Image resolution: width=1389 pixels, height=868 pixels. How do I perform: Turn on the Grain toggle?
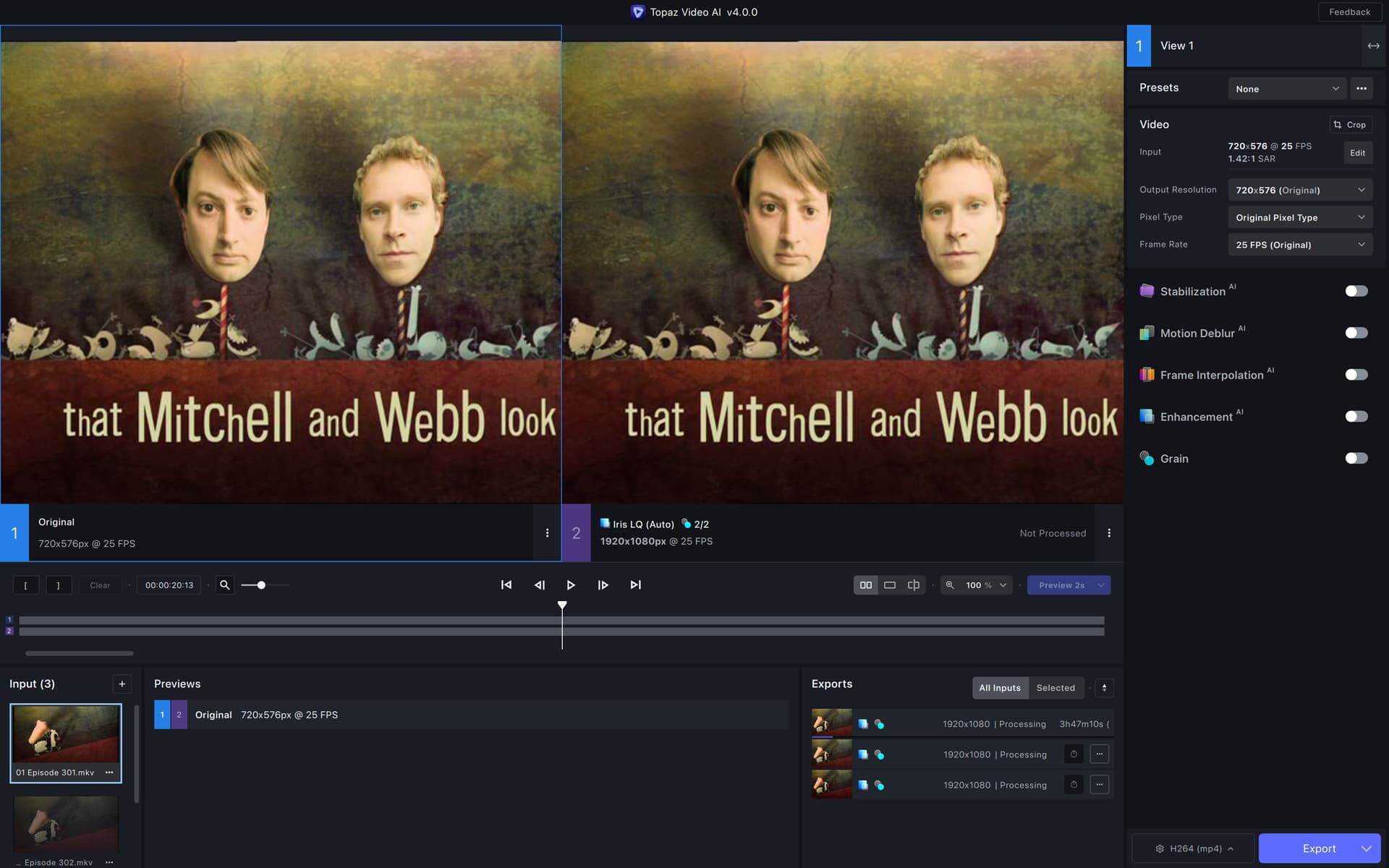[1356, 458]
